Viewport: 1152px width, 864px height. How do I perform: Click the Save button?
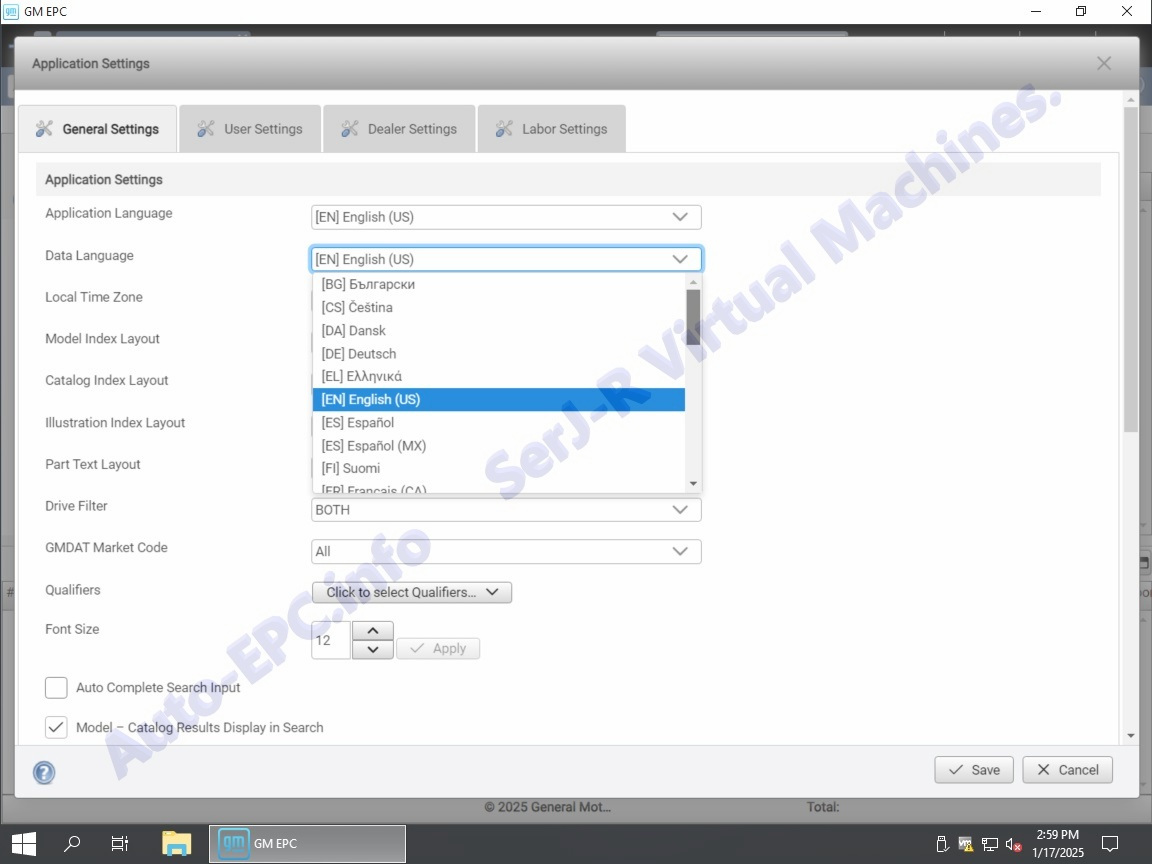tap(974, 770)
